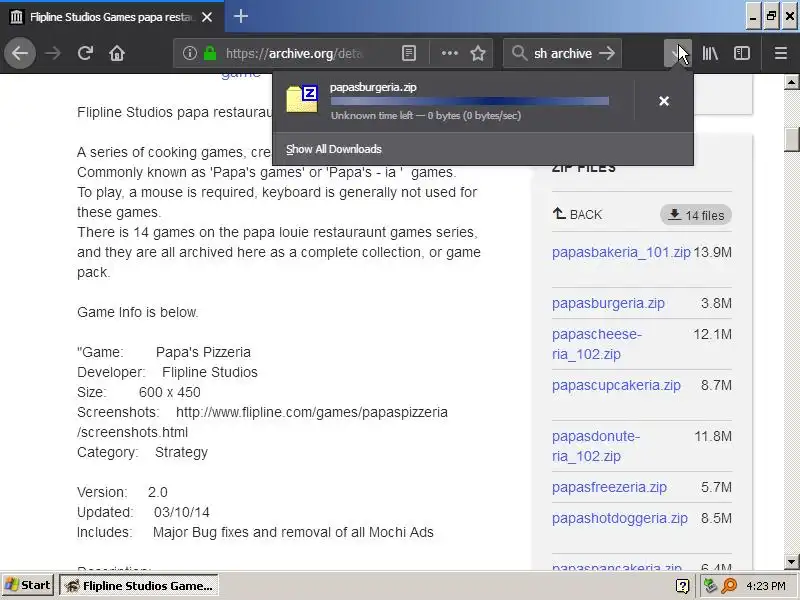Screen dimensions: 800x600
Task: Download papashotdoggeria.zip
Action: pyautogui.click(x=620, y=518)
